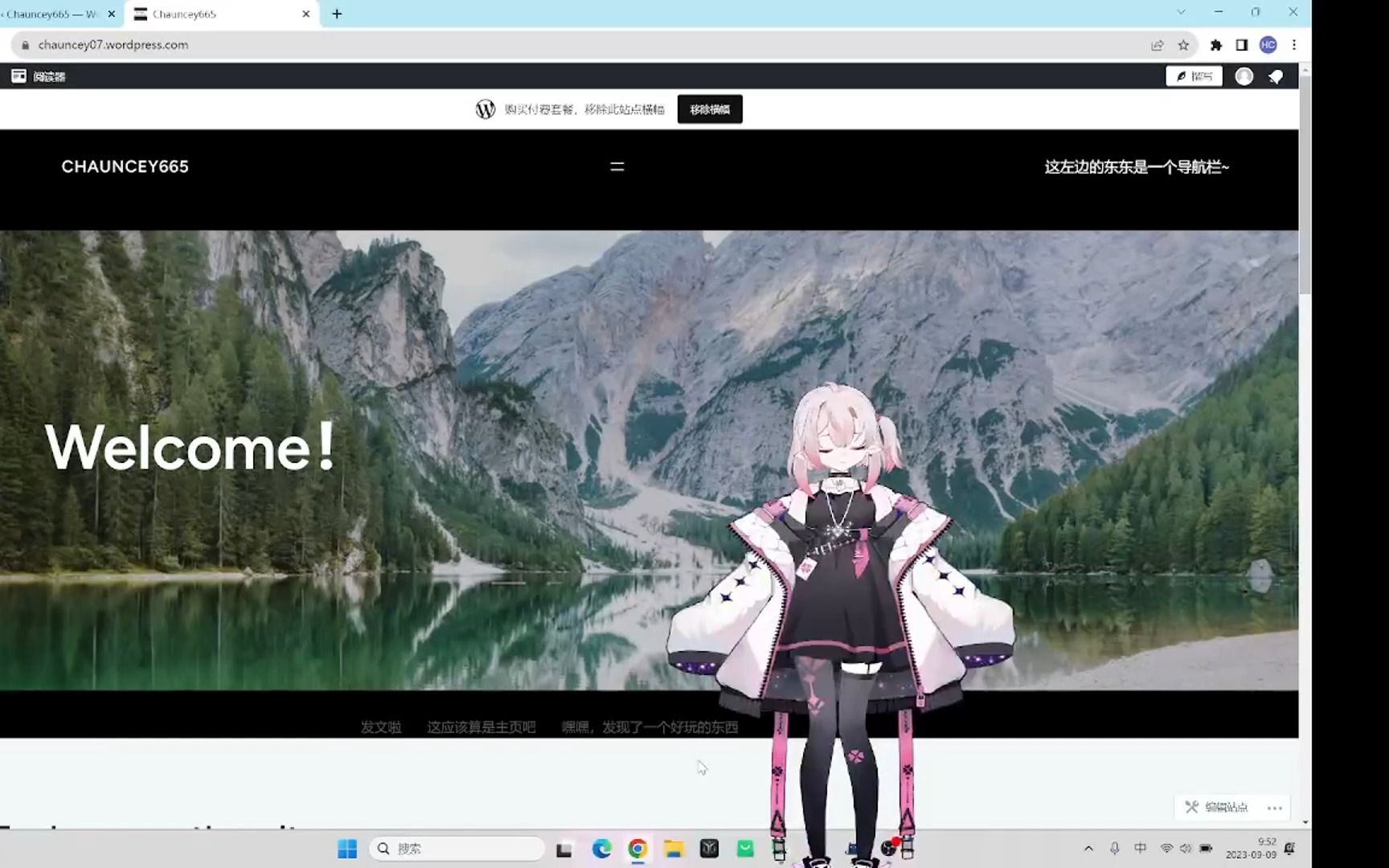Image resolution: width=1389 pixels, height=868 pixels.
Task: Click the WordPress logo in banner notice
Action: pos(485,109)
